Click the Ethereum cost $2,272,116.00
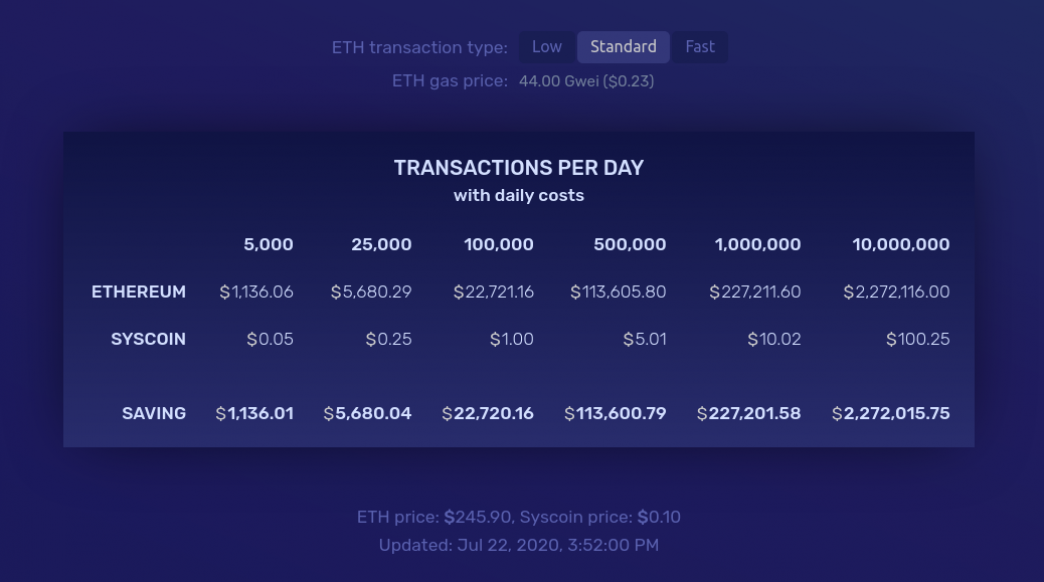The image size is (1044, 582). [896, 292]
